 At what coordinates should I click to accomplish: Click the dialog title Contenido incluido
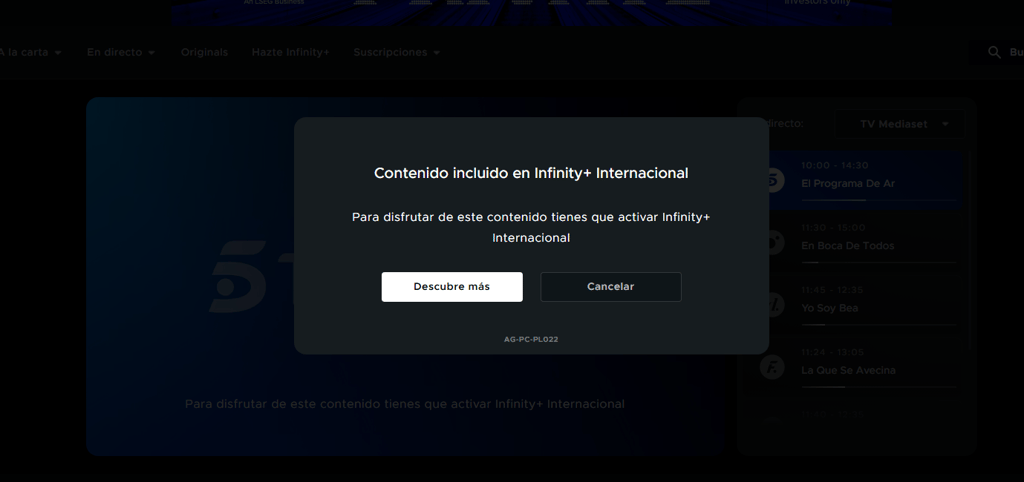pos(531,173)
